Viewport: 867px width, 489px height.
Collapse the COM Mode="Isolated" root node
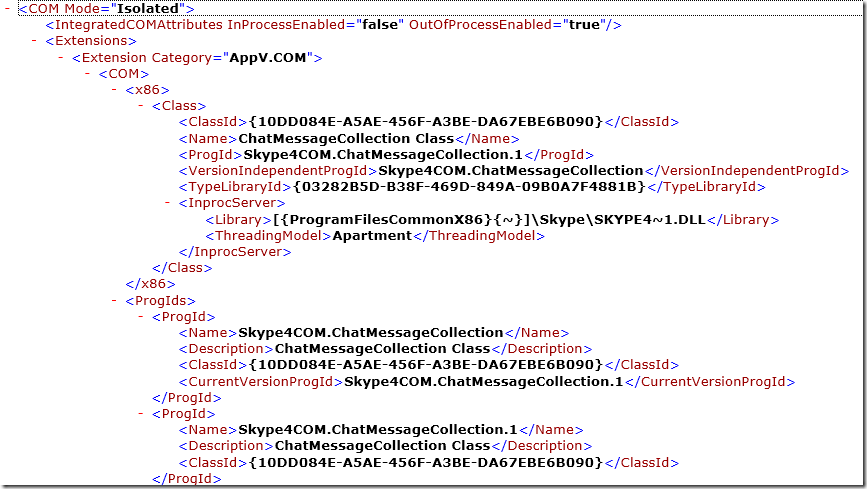(x=7, y=8)
